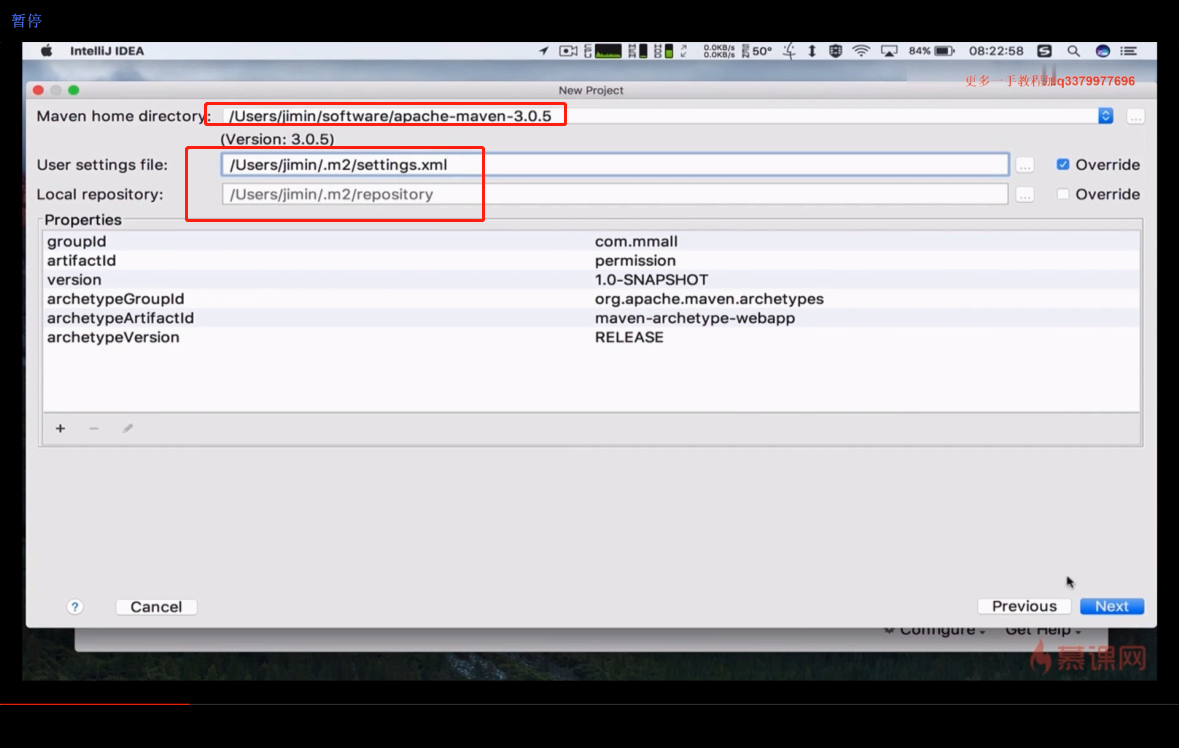1179x748 pixels.
Task: Proceed with Next button
Action: click(1111, 606)
